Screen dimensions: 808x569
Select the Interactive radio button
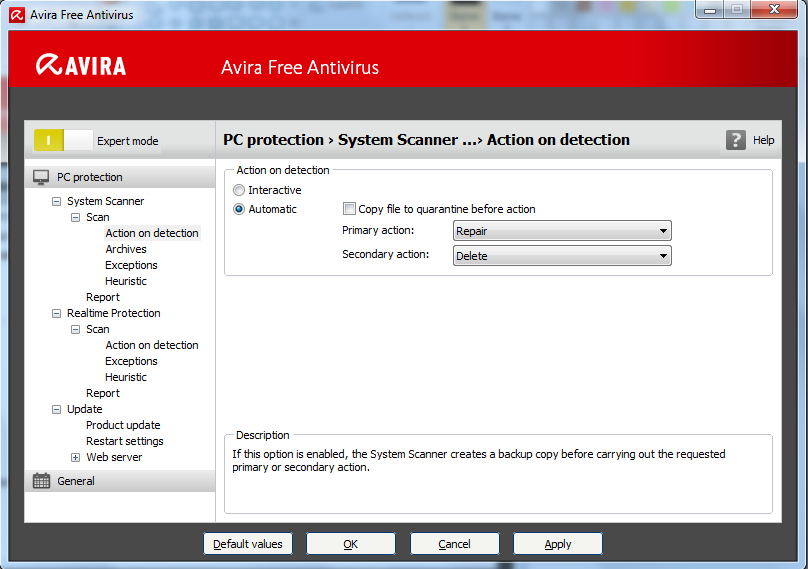click(x=239, y=190)
